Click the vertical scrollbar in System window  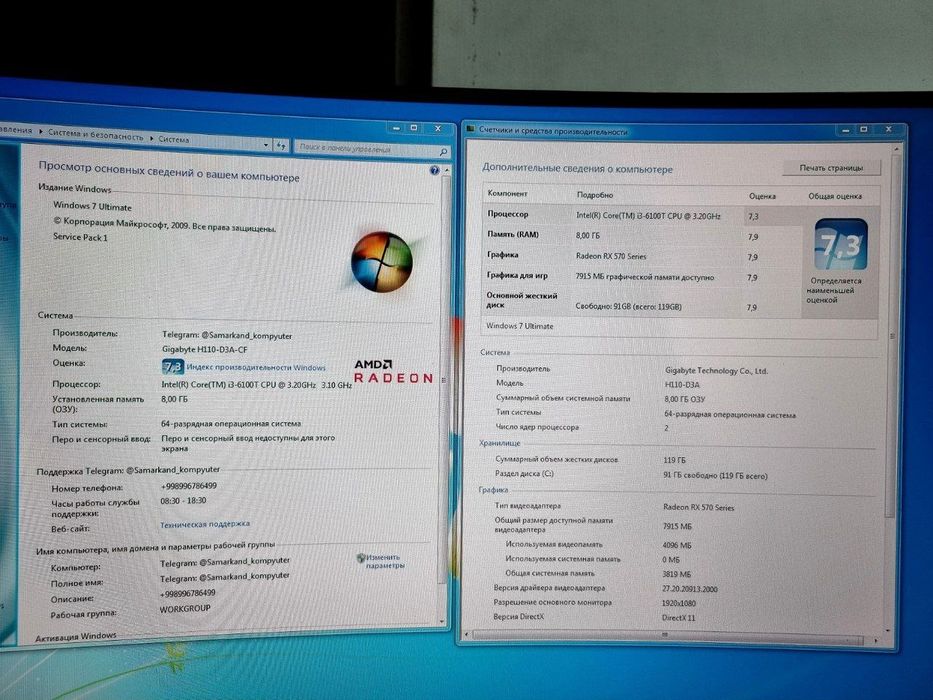point(446,381)
